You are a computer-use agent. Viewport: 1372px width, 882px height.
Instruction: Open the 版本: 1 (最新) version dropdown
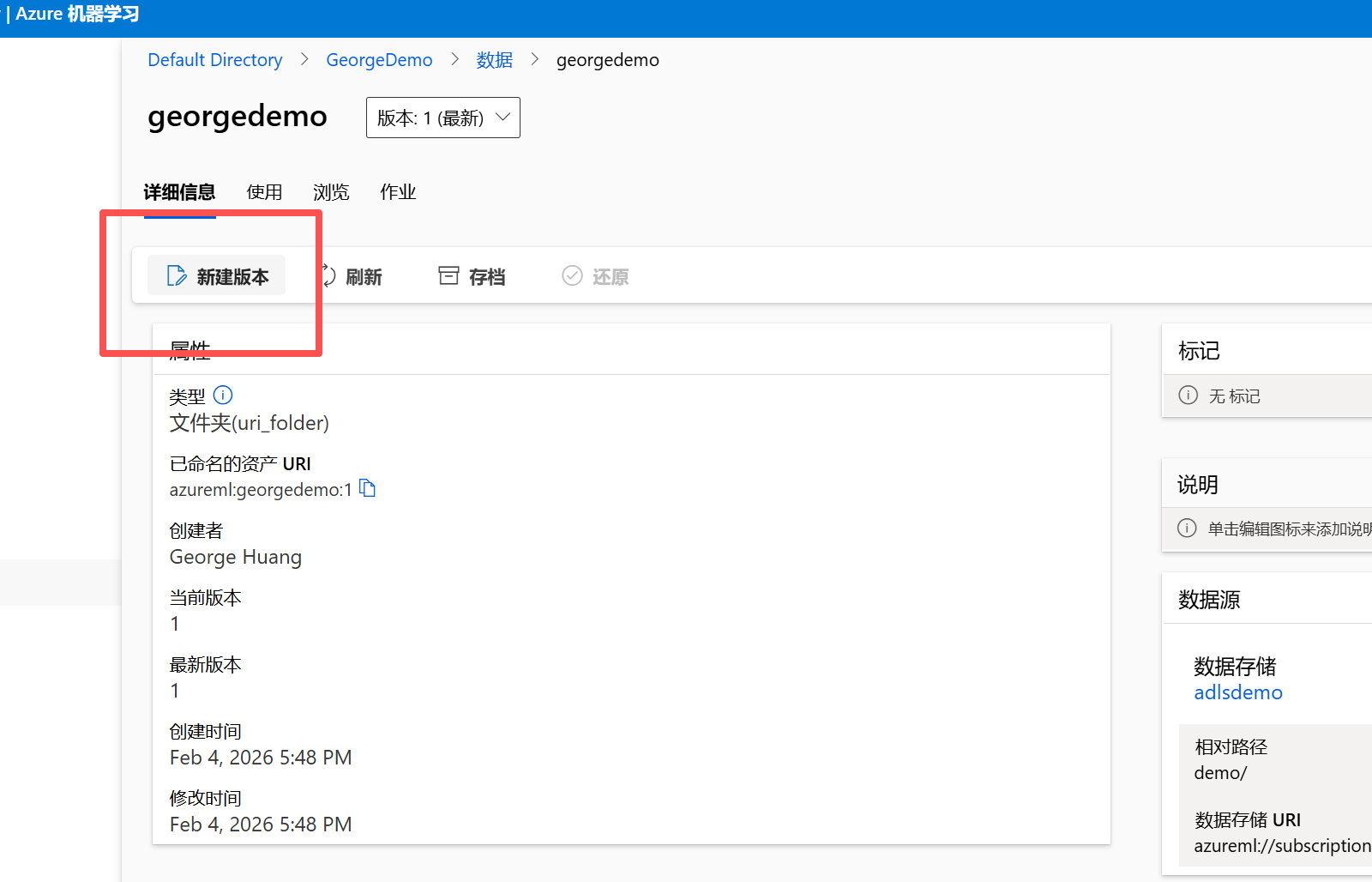442,118
